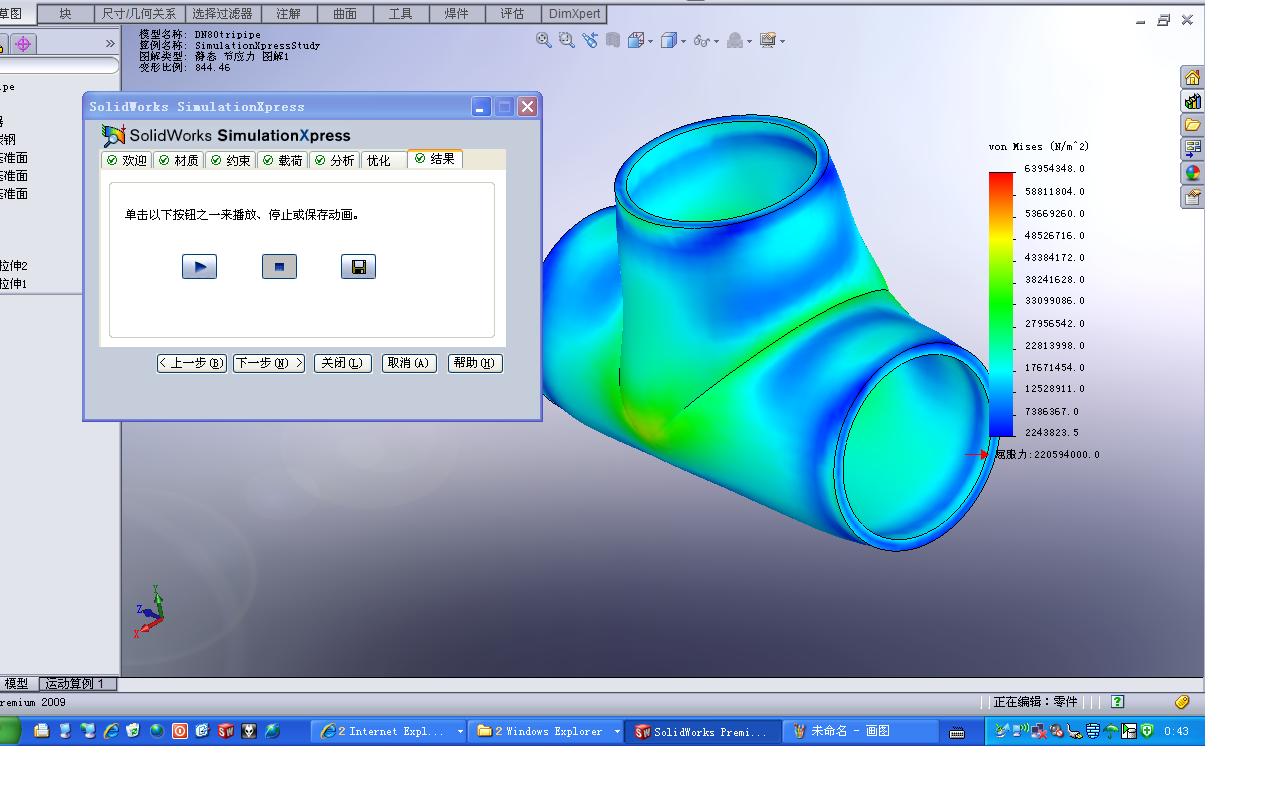This screenshot has width=1280, height=800.
Task: Switch to the 模型 bottom tab
Action: click(x=17, y=684)
